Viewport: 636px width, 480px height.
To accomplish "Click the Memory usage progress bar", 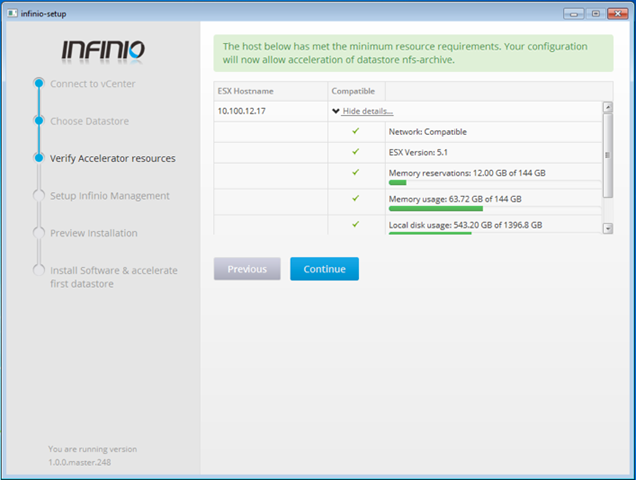I will 435,209.
